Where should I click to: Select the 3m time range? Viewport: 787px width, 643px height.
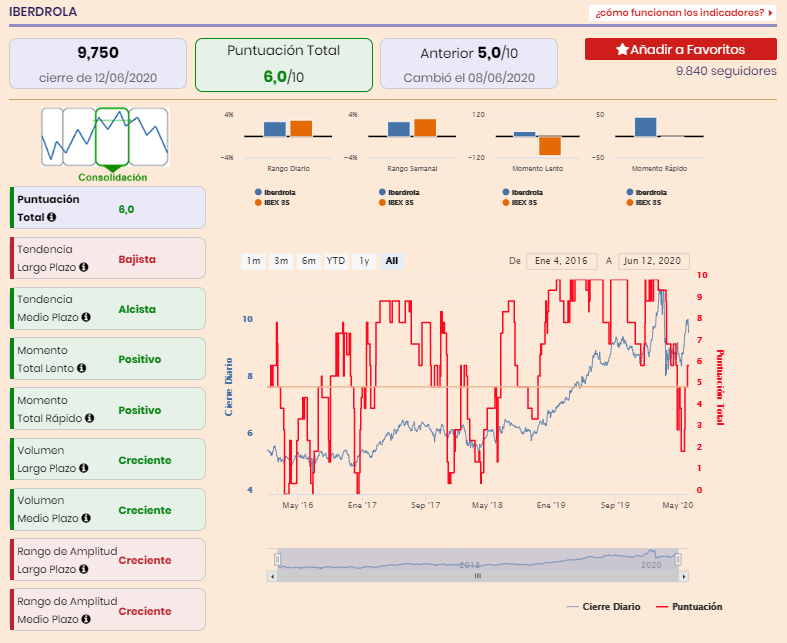281,261
